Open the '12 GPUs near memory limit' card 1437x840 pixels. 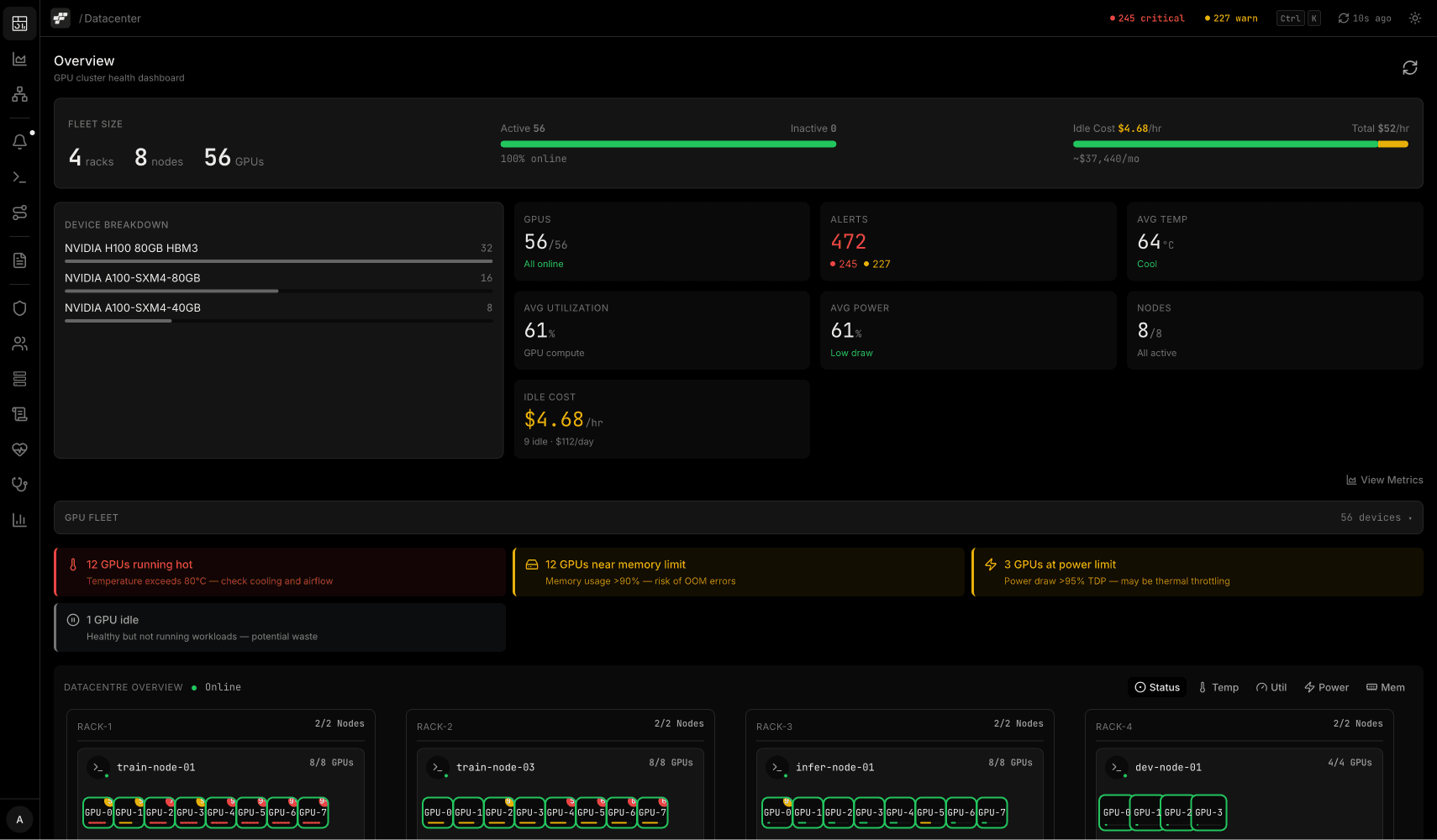739,572
